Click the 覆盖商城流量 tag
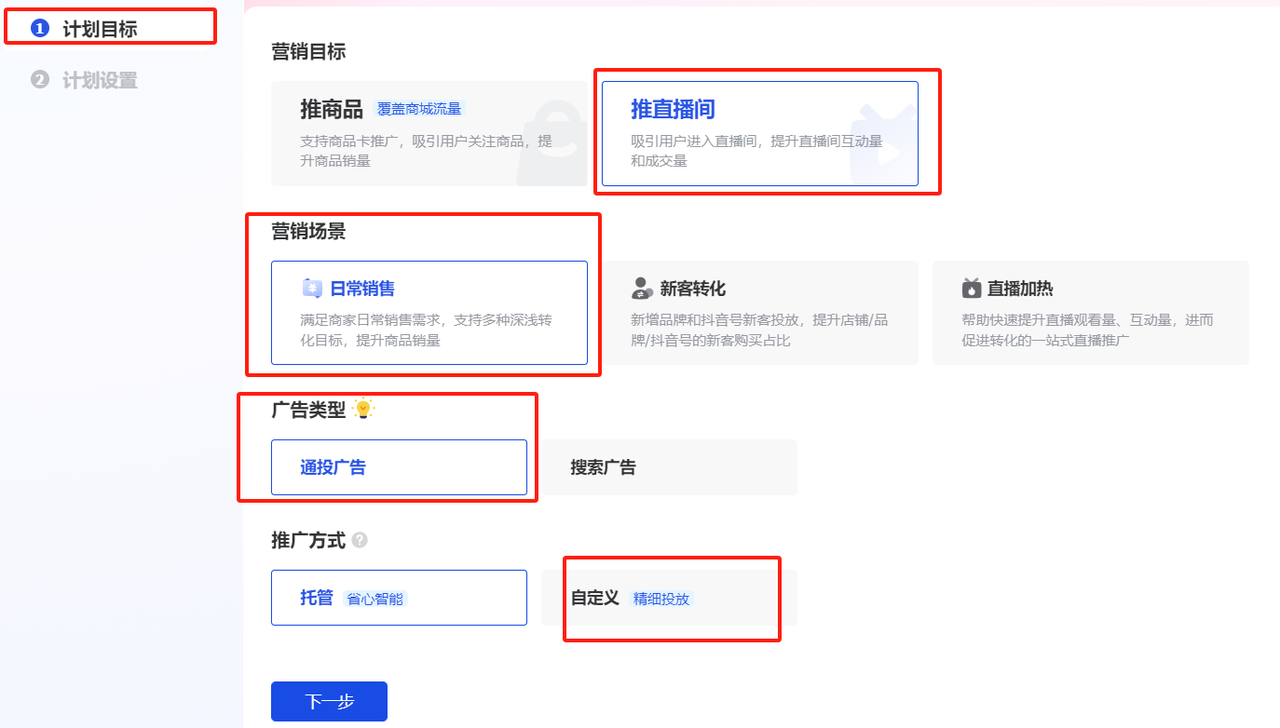 (x=420, y=109)
